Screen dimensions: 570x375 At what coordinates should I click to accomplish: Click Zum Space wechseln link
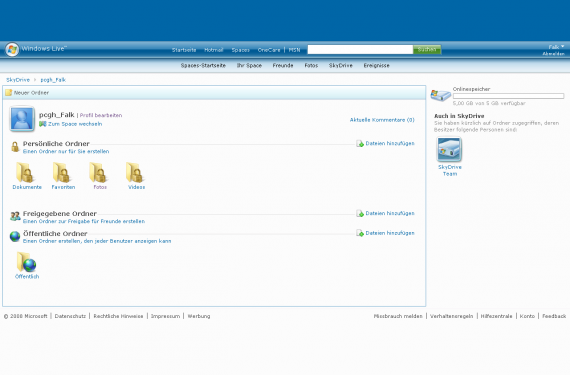tap(75, 124)
